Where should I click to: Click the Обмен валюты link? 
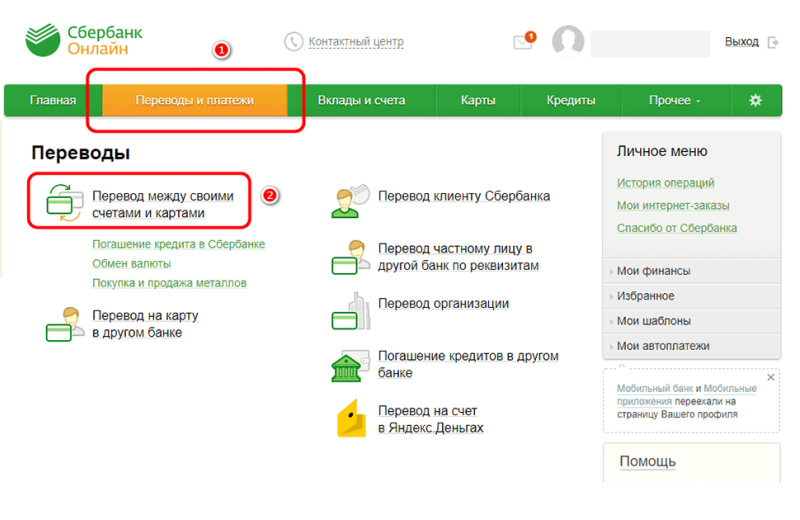point(131,263)
